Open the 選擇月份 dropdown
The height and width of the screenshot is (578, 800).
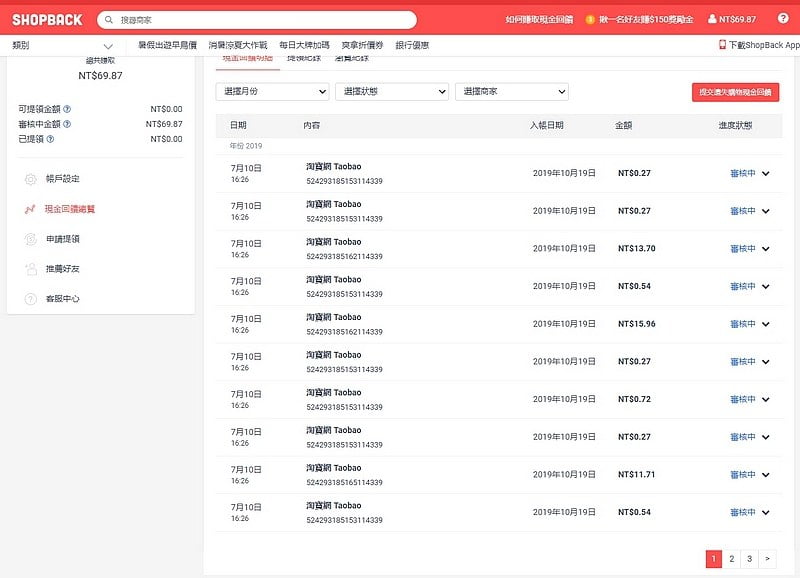pyautogui.click(x=272, y=92)
